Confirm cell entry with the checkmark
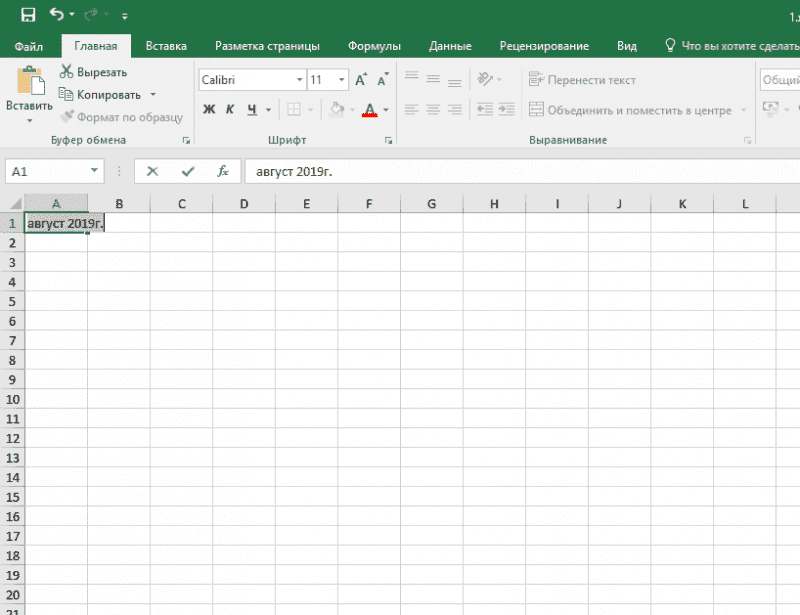Screen dimensions: 800x615 point(187,171)
